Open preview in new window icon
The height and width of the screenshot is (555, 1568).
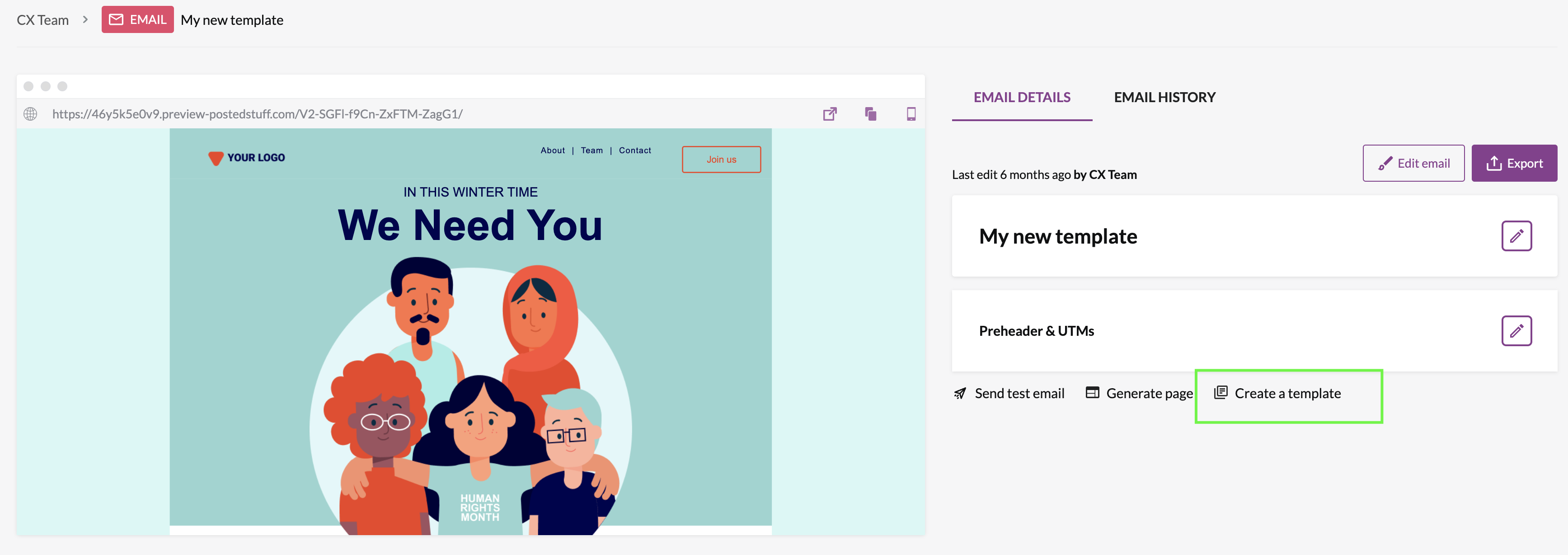(830, 114)
